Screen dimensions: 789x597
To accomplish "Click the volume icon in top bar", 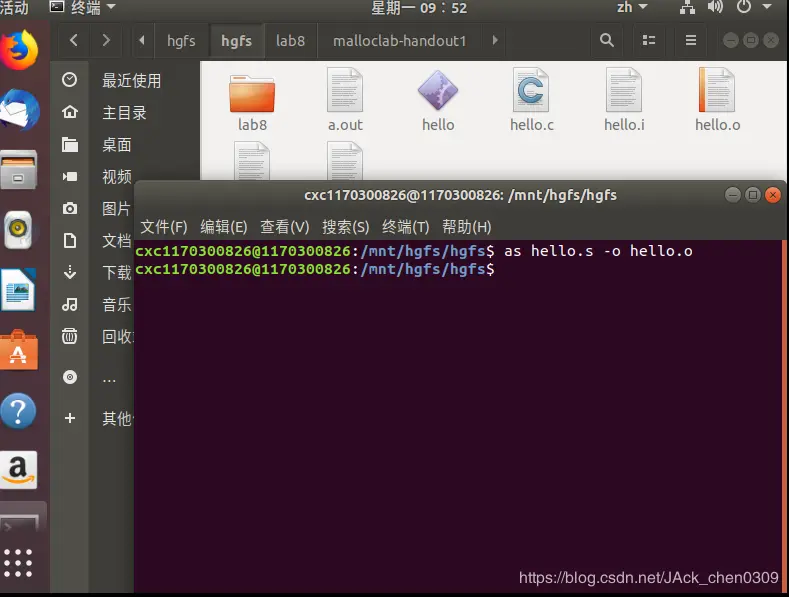I will point(715,8).
